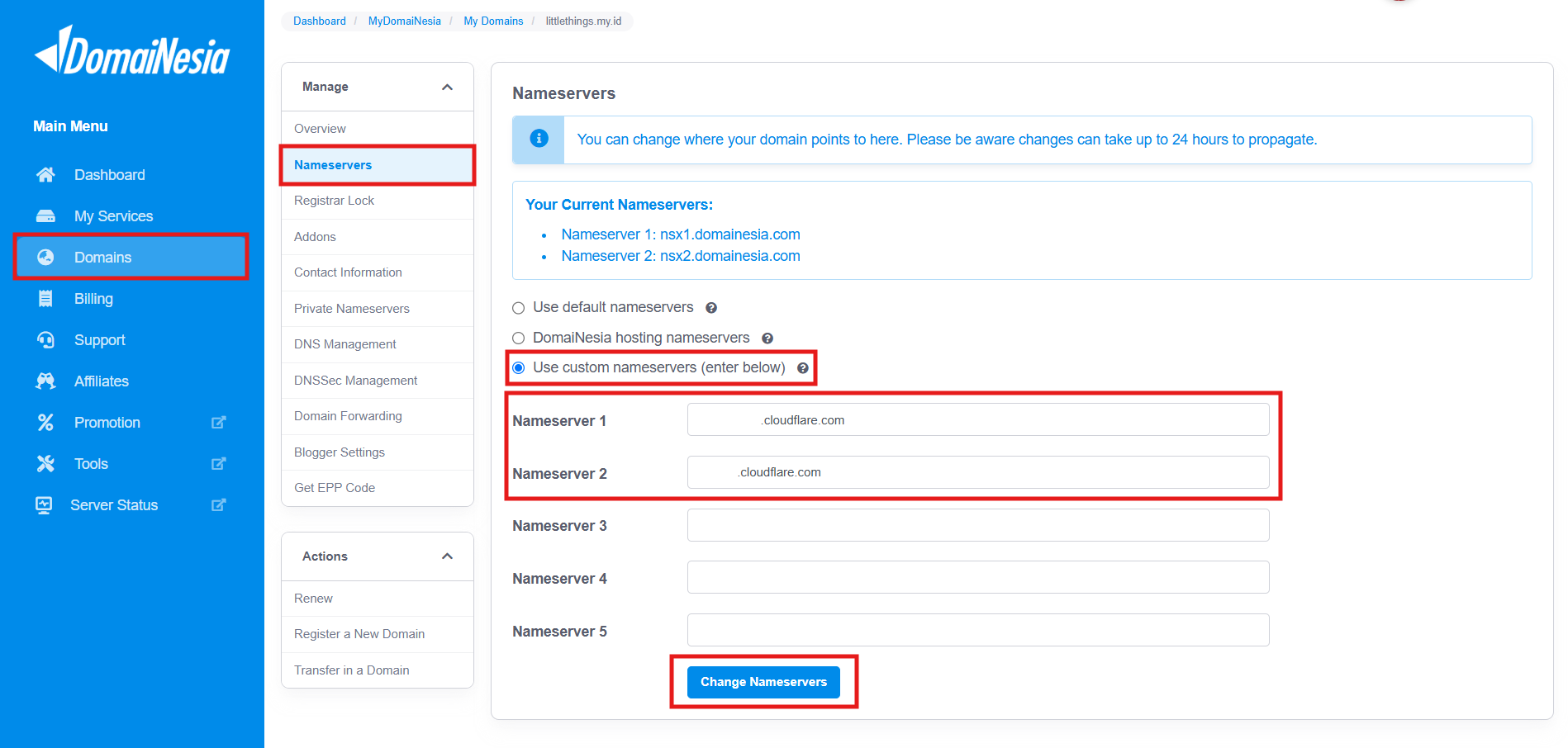The width and height of the screenshot is (1568, 748).
Task: Go to My Domains breadcrumb link
Action: 493,21
